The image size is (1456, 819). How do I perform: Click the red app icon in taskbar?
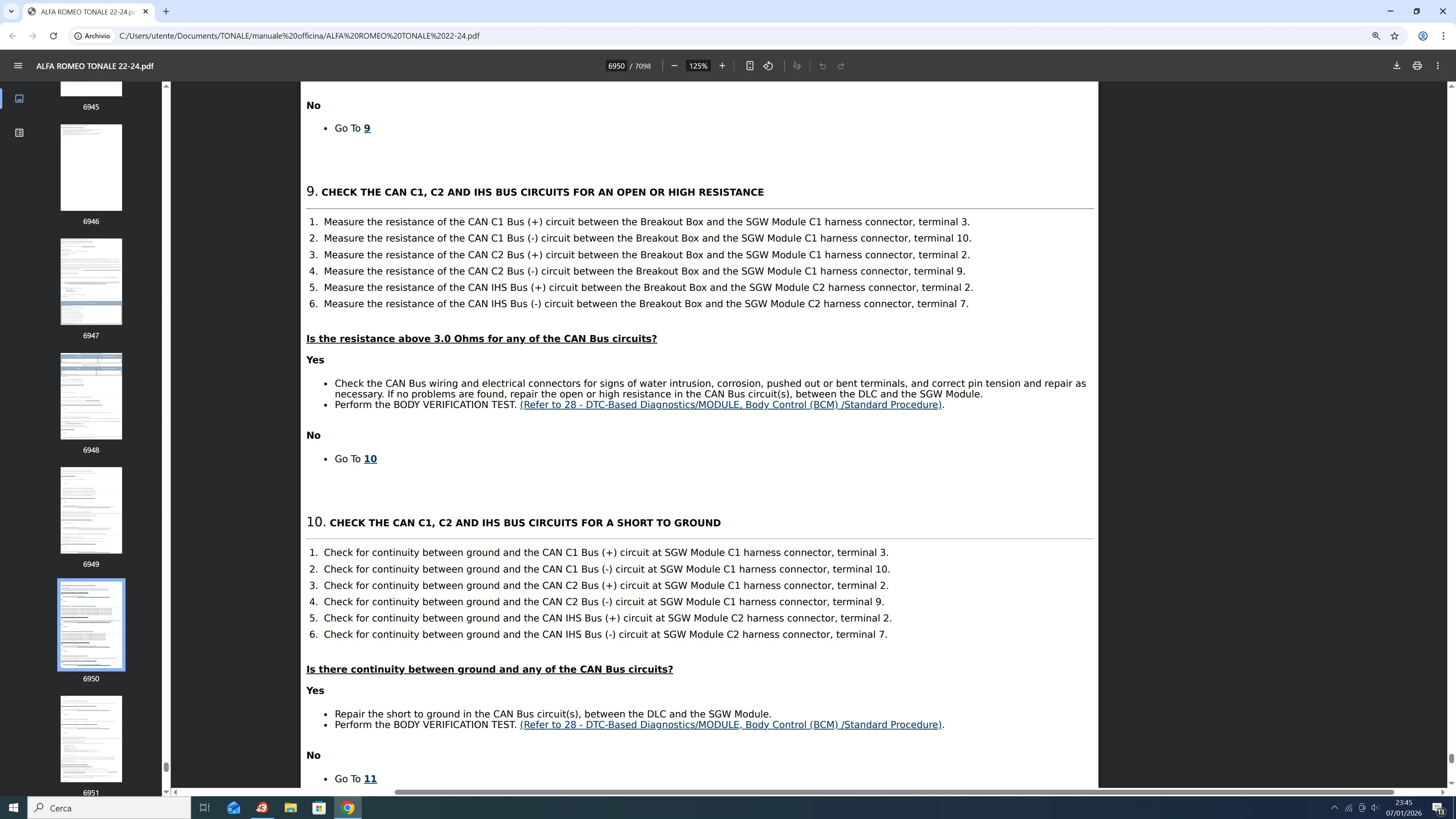[x=262, y=808]
